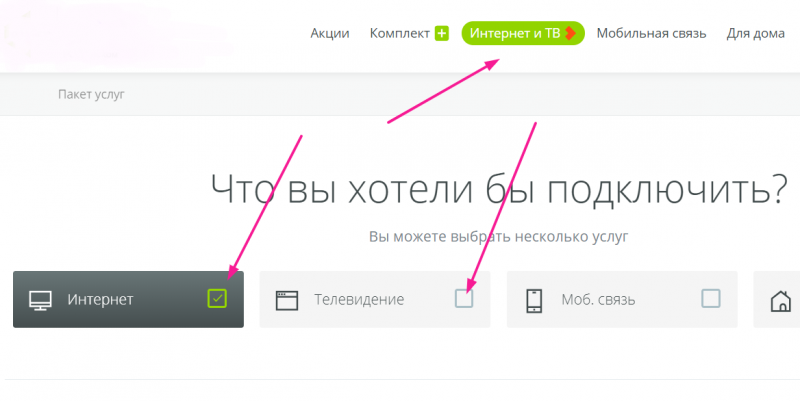This screenshot has width=800, height=401.
Task: Tick the Моб. связь checkbox
Action: point(711,298)
